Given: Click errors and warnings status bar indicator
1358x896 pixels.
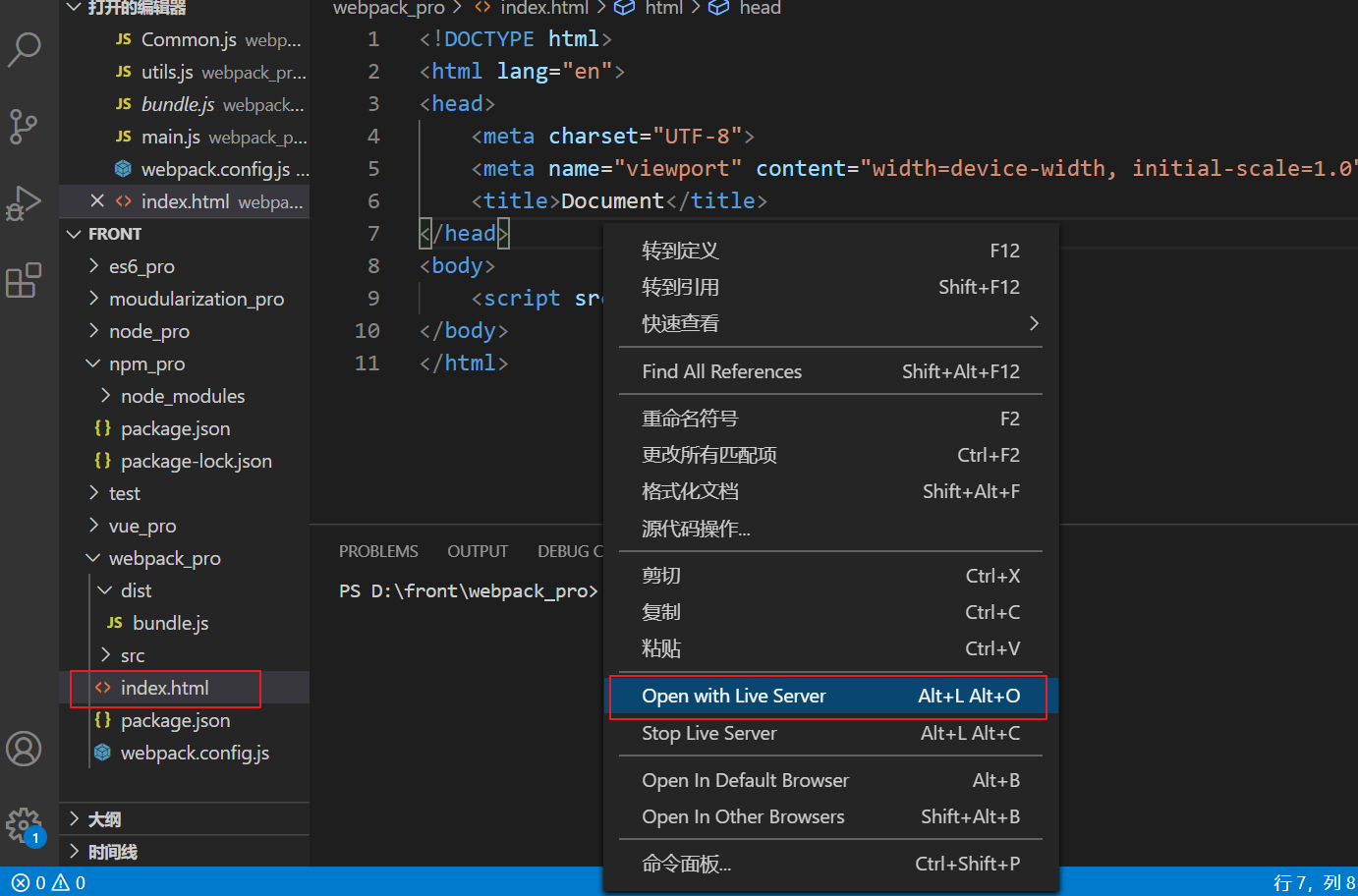Looking at the screenshot, I should 49,882.
